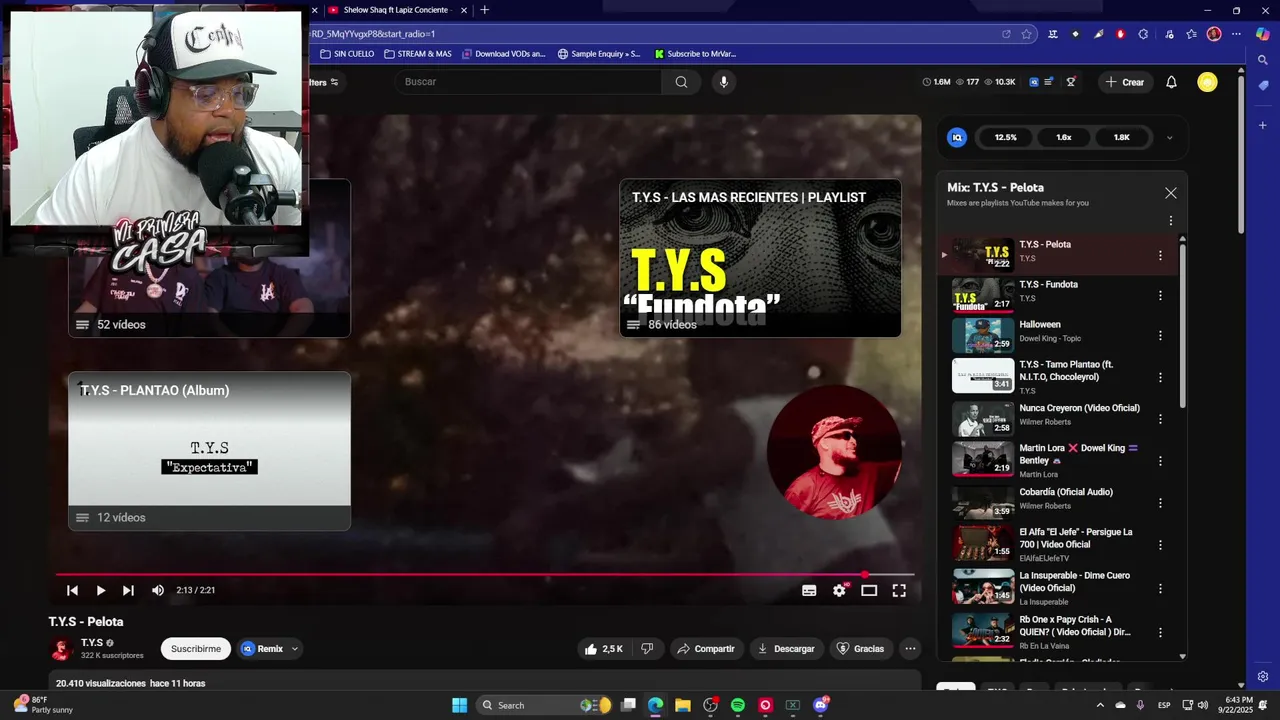Like the video with 2,5 K likes
1280x720 pixels.
[x=604, y=649]
